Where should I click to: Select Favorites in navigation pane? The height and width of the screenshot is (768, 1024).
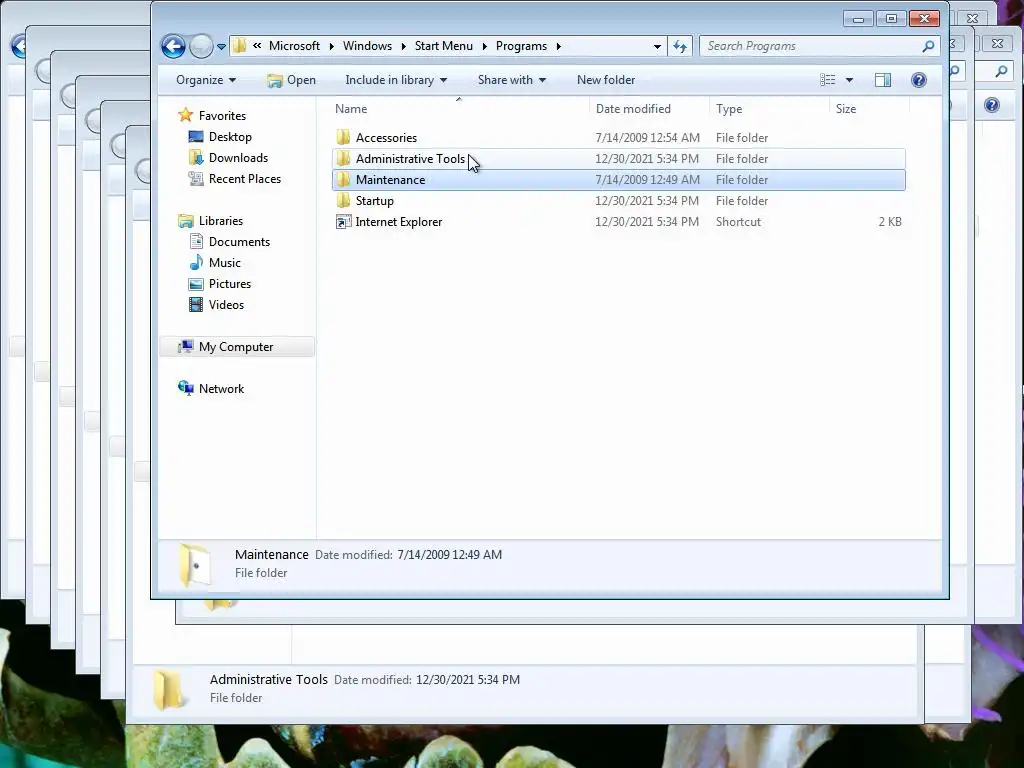pyautogui.click(x=222, y=116)
